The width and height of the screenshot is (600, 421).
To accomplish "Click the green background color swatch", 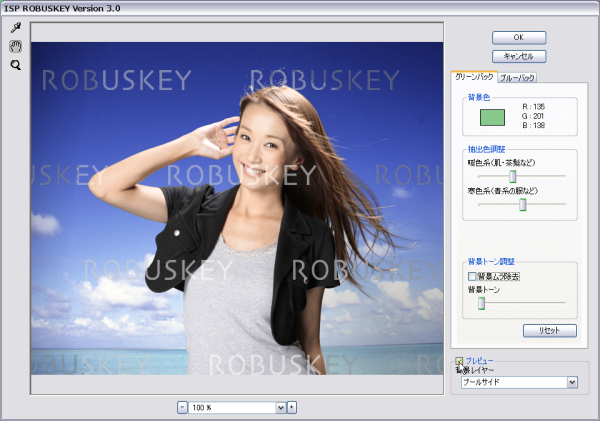I will (x=492, y=117).
